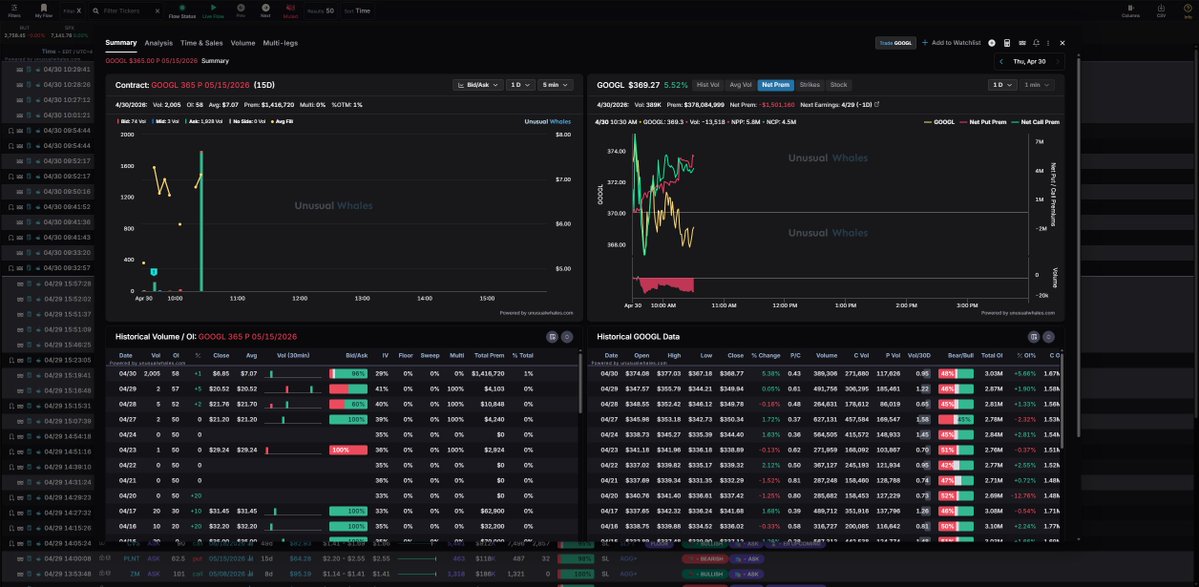Go to previous date before Thu, Apr 30
The height and width of the screenshot is (587, 1199).
pos(1002,61)
